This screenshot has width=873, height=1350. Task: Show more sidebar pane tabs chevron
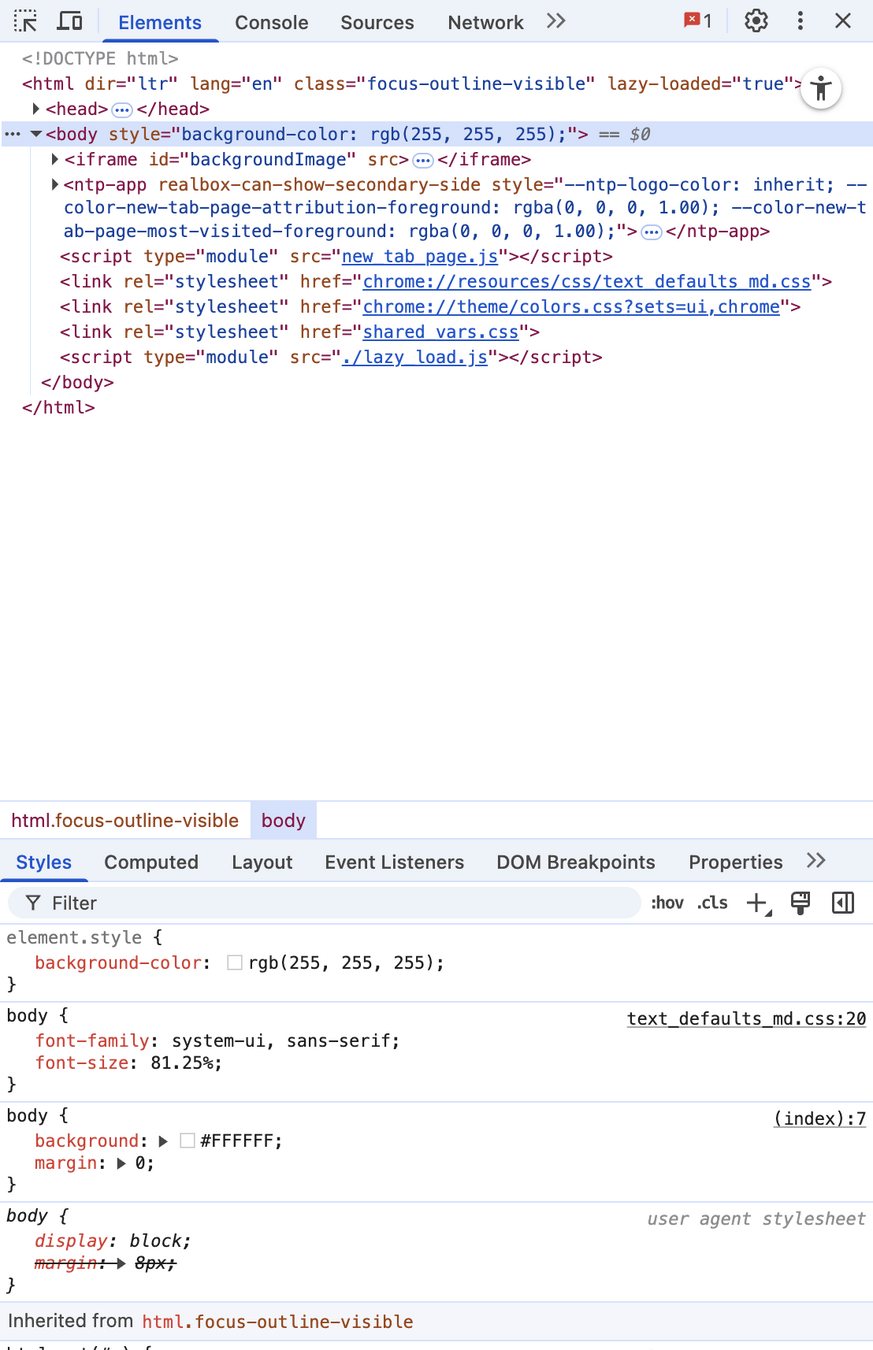[x=816, y=861]
